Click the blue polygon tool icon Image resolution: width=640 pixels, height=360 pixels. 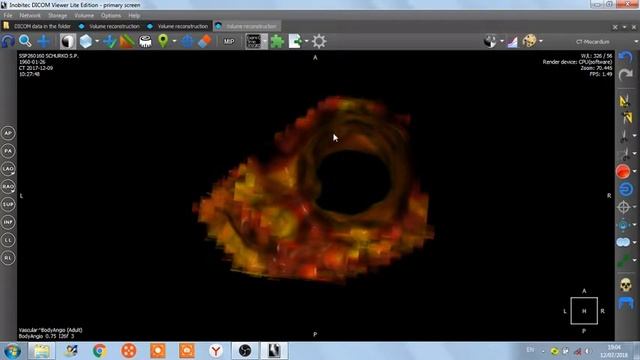(187, 41)
